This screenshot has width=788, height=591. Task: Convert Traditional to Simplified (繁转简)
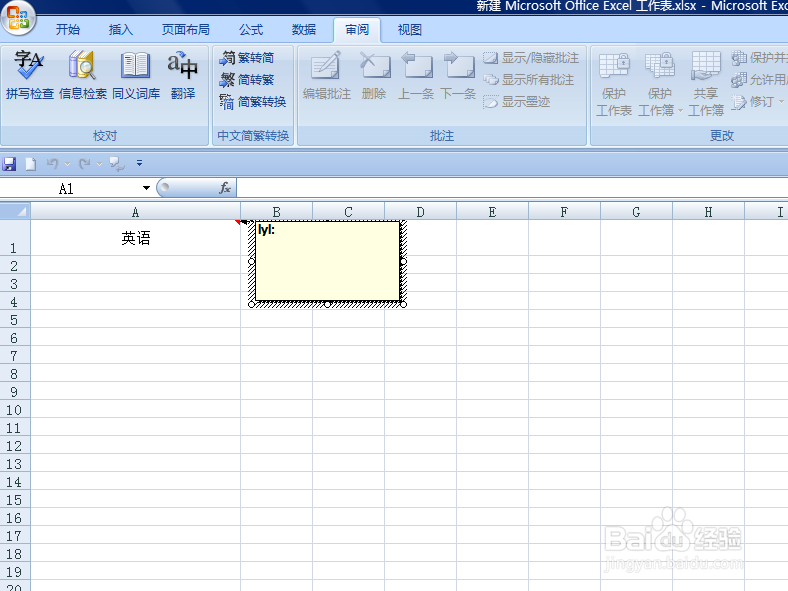click(247, 58)
